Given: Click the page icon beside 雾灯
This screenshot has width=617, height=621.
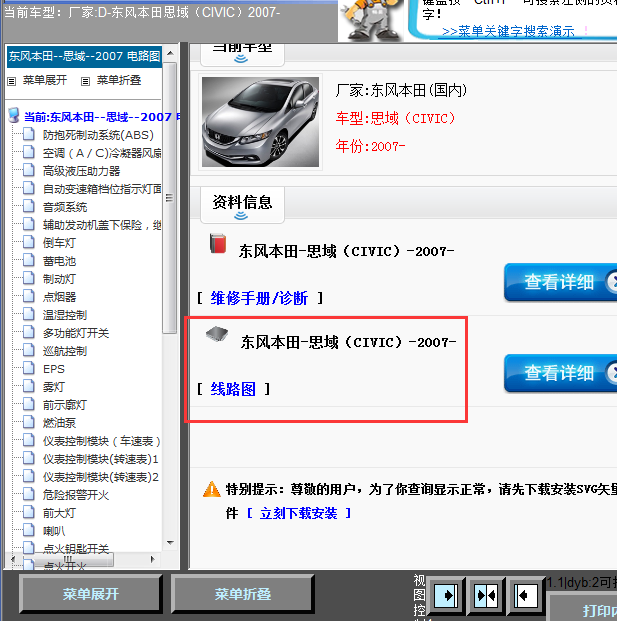Looking at the screenshot, I should [29, 386].
